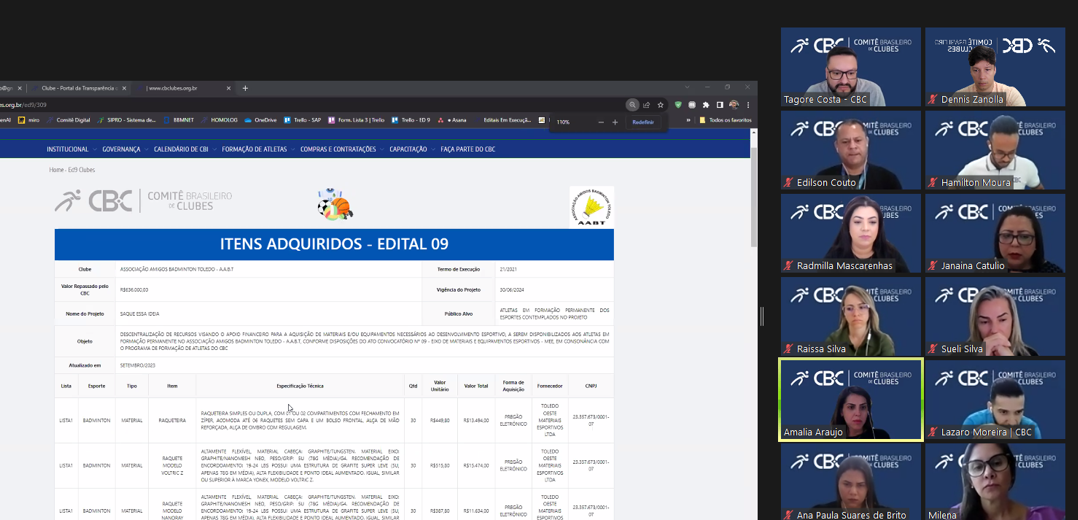Close the Clube - Portal da Transparência tab
This screenshot has width=1078, height=520.
pyautogui.click(x=124, y=88)
